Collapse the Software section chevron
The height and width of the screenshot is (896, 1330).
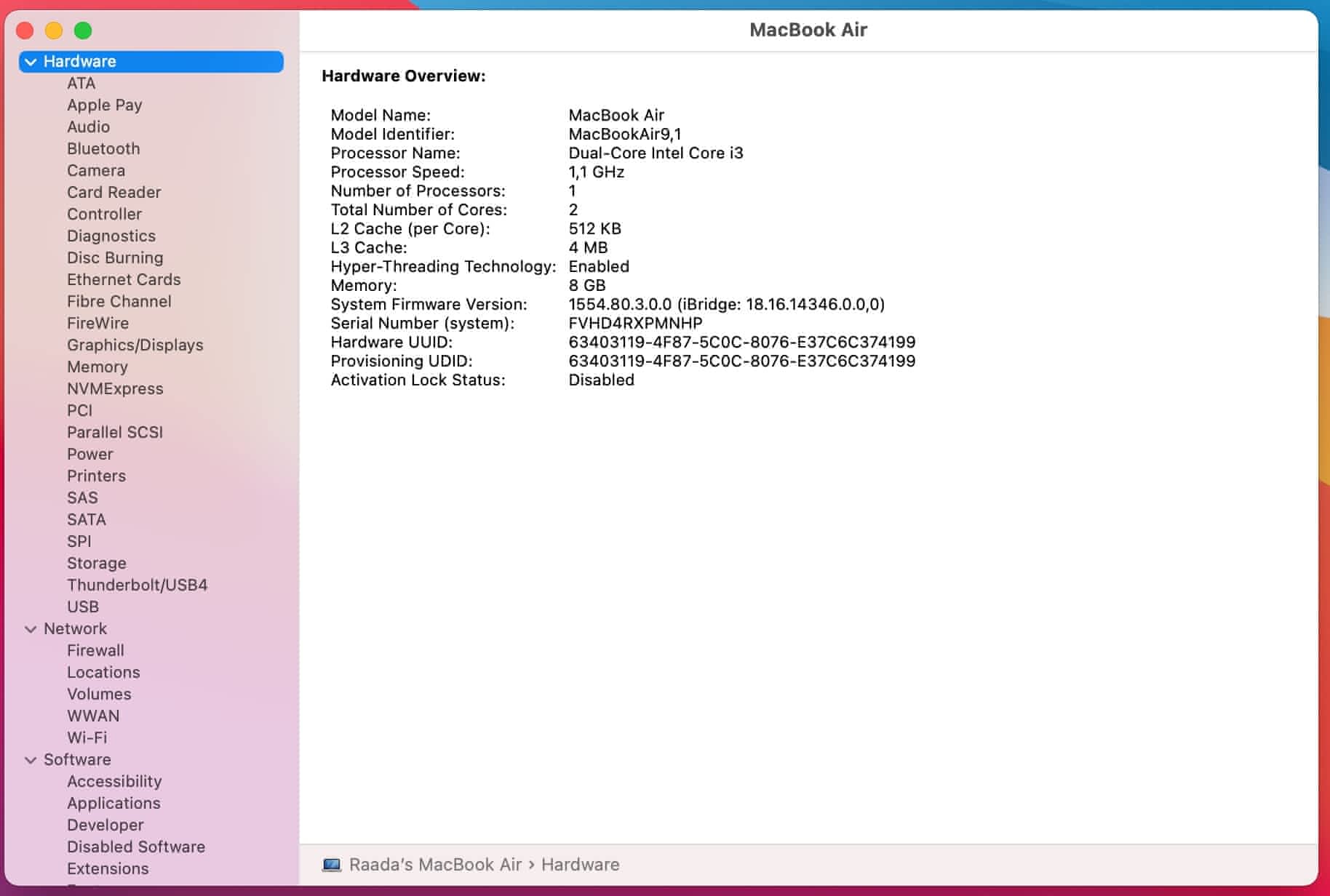pyautogui.click(x=31, y=760)
